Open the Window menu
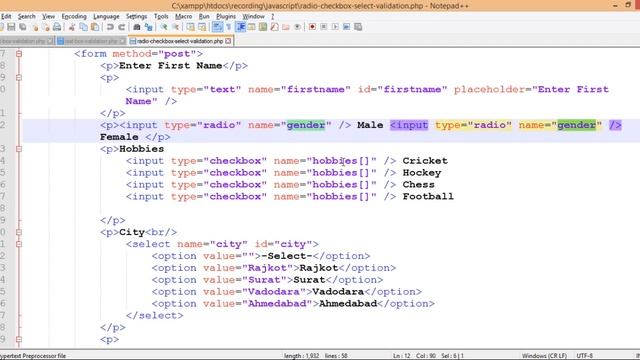This screenshot has width=640, height=360. (253, 16)
